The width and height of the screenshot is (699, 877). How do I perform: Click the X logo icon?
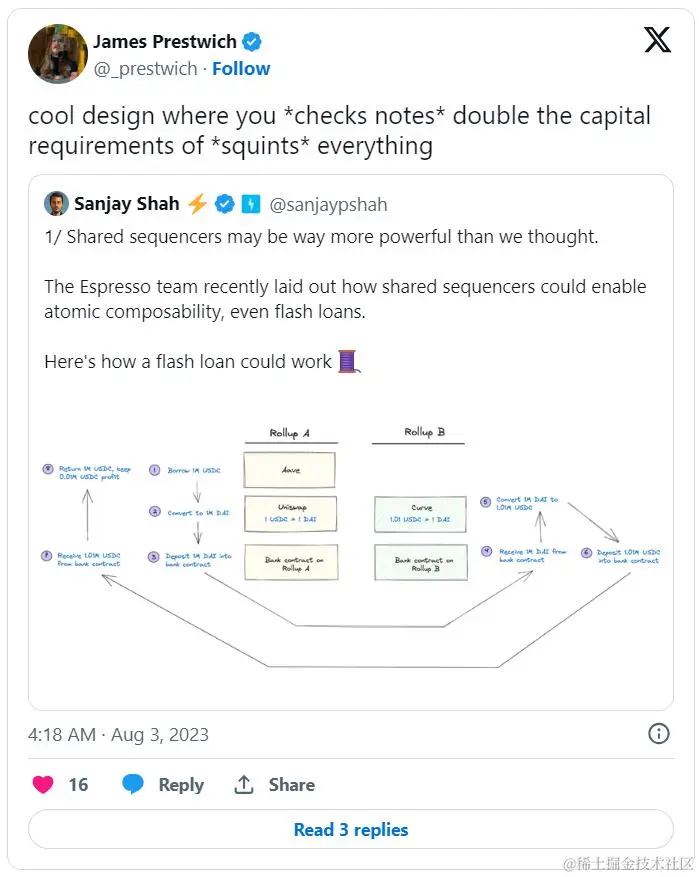(x=657, y=40)
